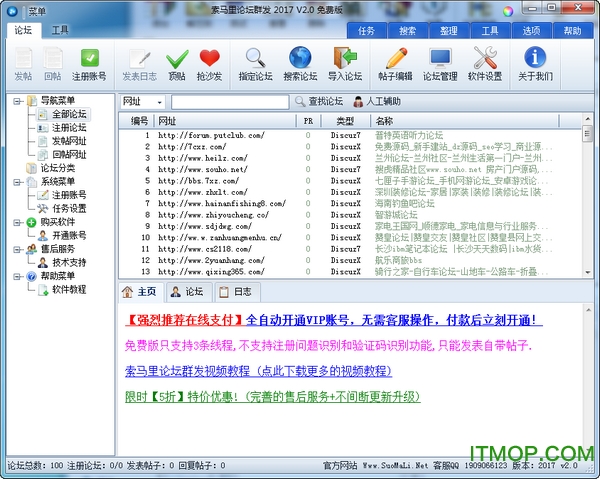
Task: Open 论坛管理 monitor icon
Action: coord(440,64)
